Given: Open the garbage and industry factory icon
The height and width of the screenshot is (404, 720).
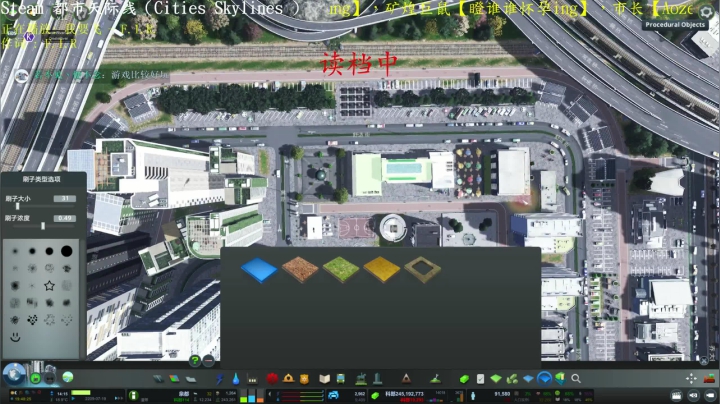Looking at the screenshot, I should [x=252, y=379].
